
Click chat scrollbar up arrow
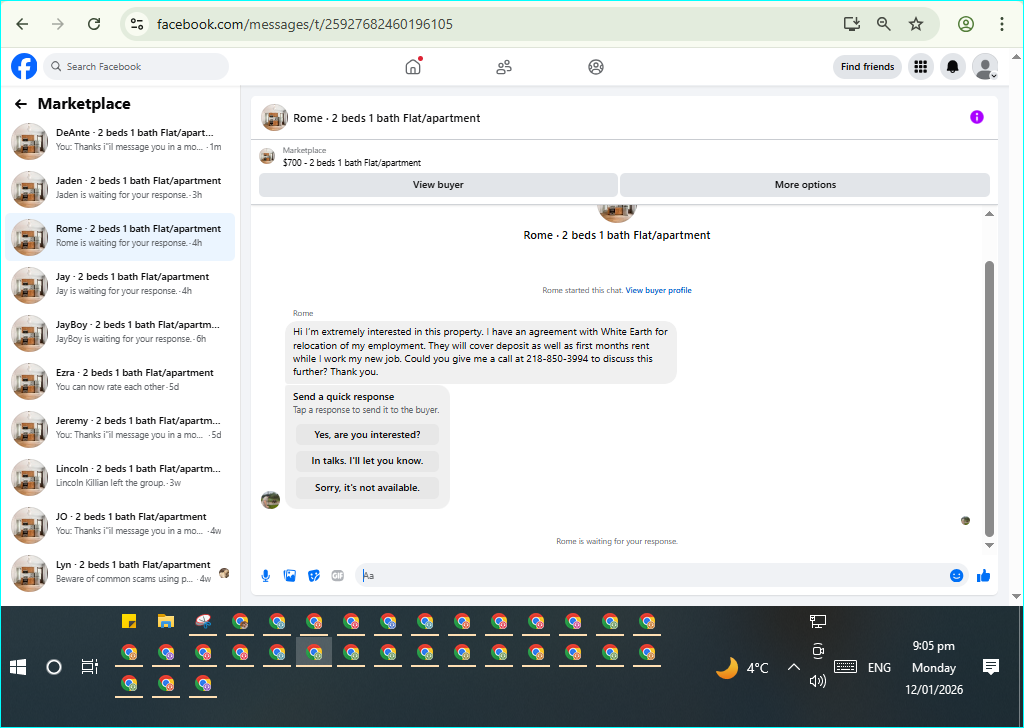click(x=989, y=214)
